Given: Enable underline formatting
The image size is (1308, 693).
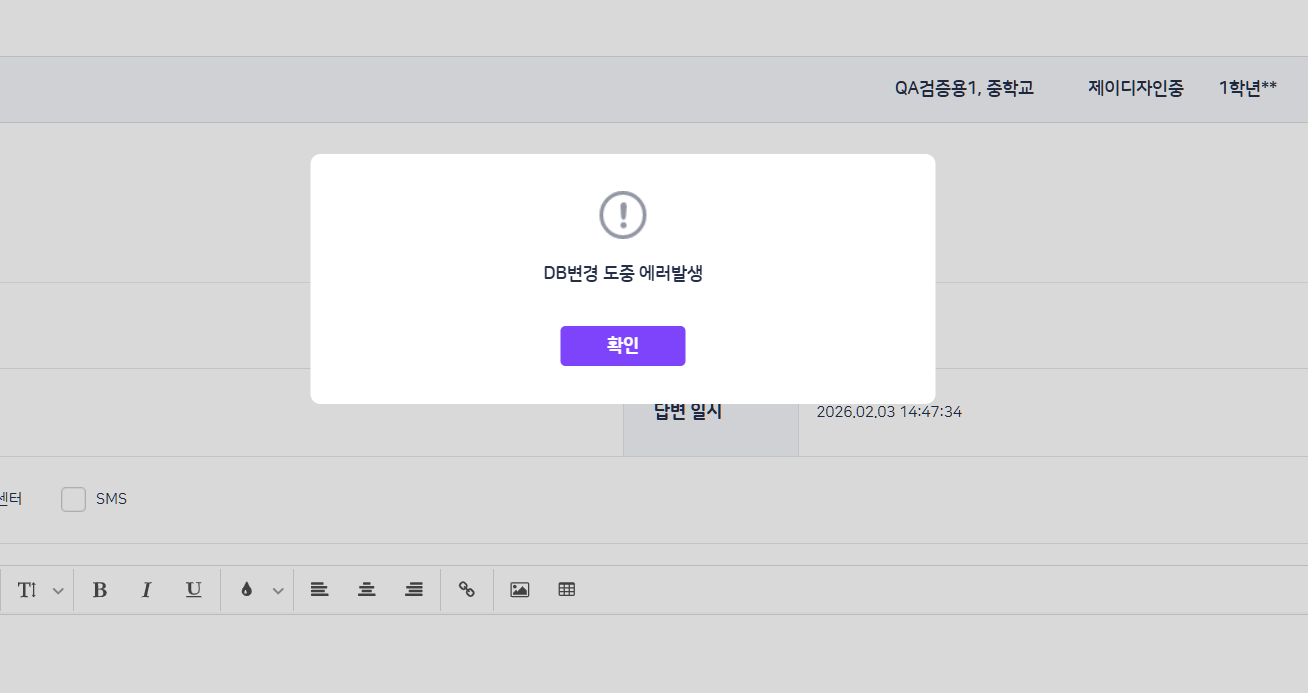Looking at the screenshot, I should (x=193, y=590).
